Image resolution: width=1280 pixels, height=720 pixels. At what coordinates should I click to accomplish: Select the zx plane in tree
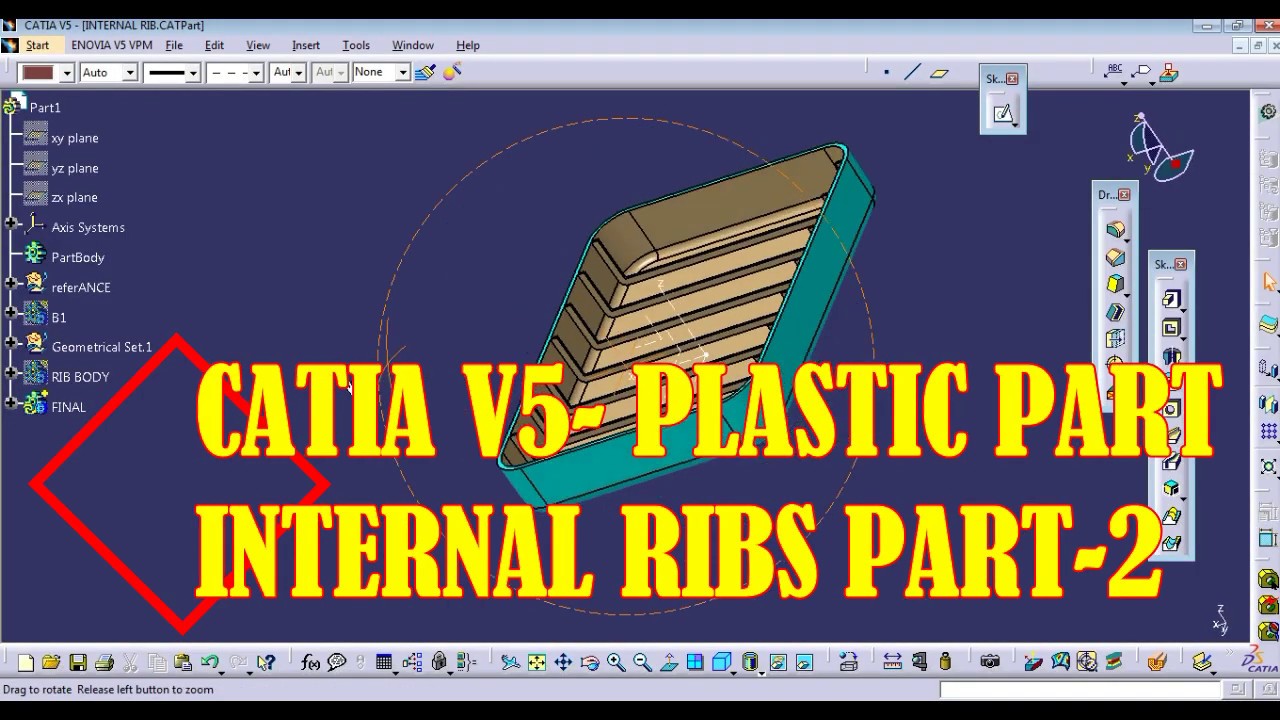74,198
